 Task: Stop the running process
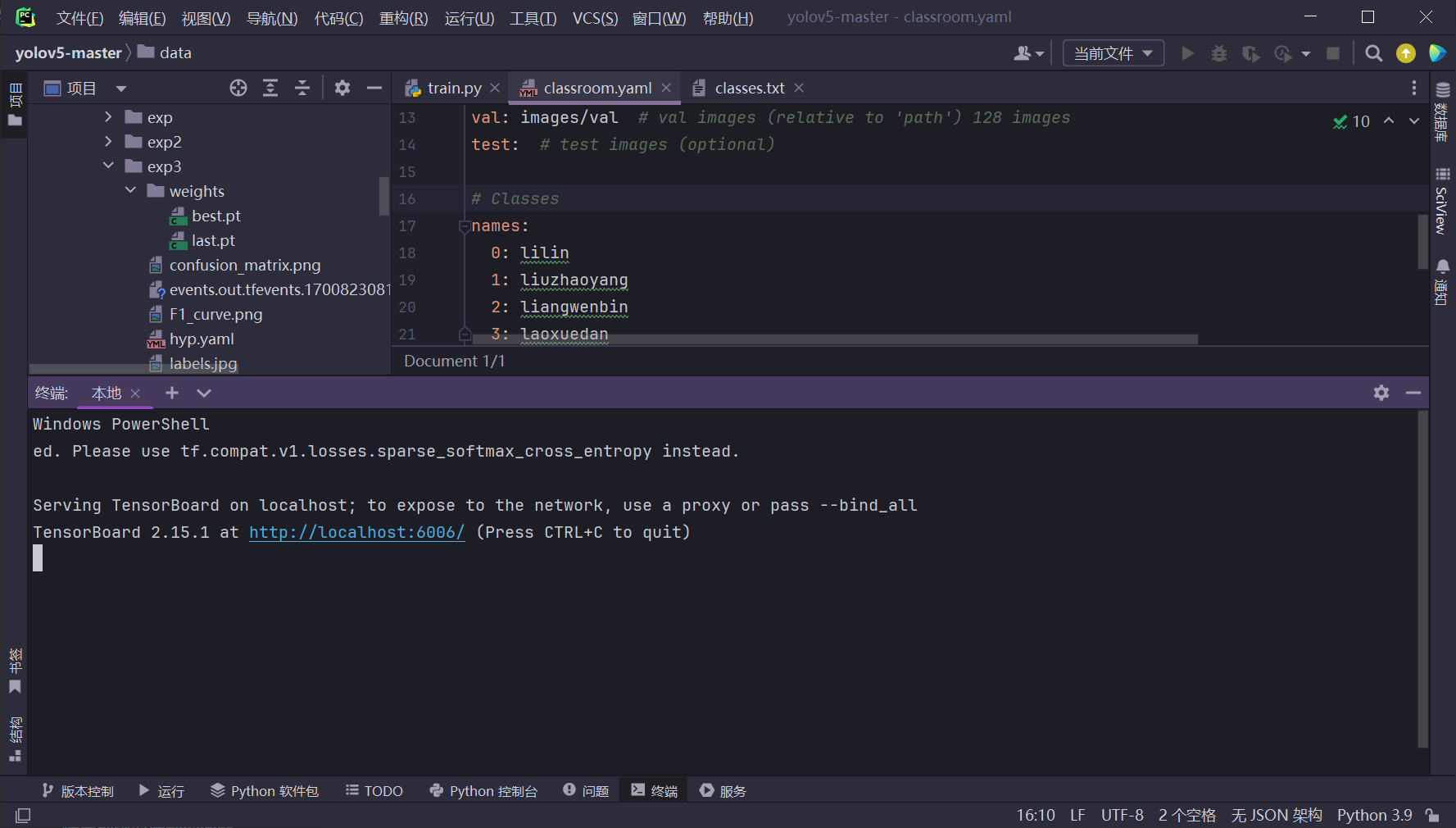pos(1333,53)
